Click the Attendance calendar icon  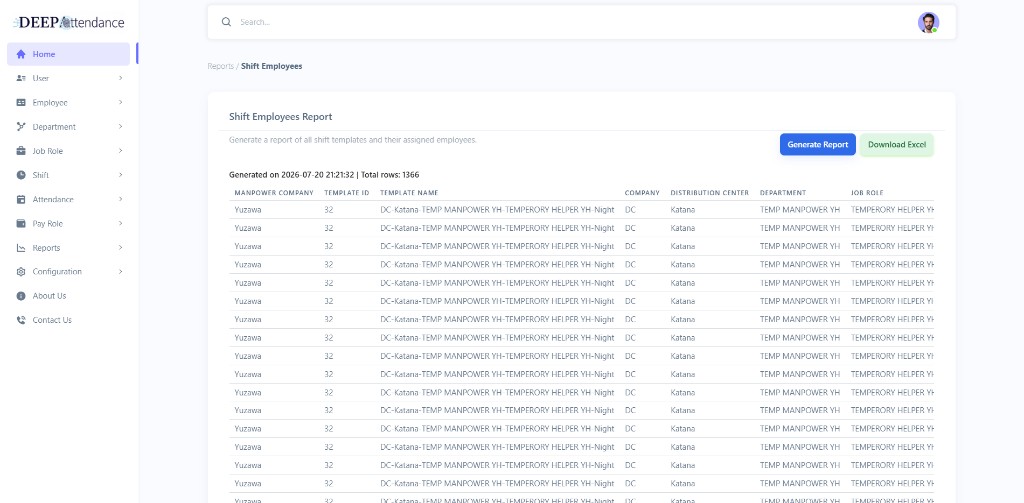coord(21,199)
